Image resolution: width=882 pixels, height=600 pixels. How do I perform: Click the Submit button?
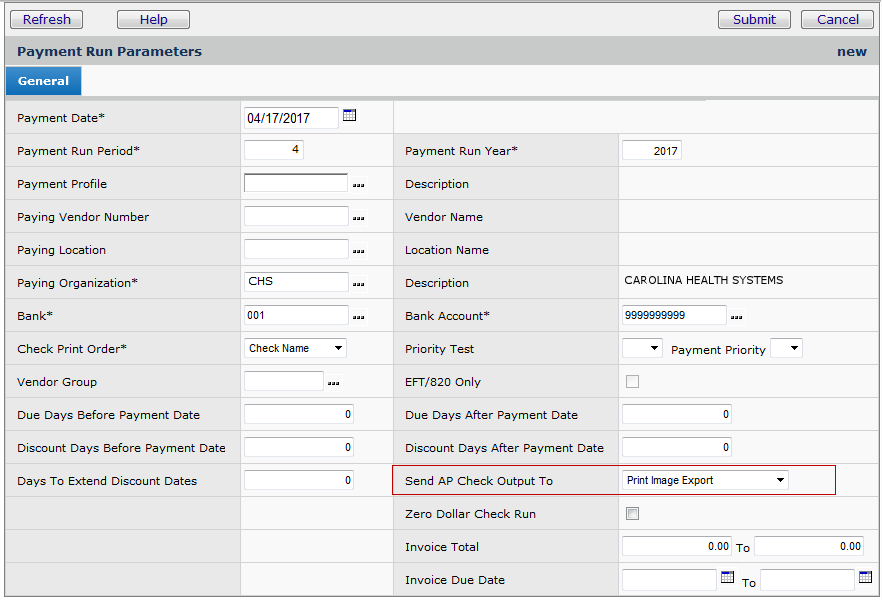[754, 19]
